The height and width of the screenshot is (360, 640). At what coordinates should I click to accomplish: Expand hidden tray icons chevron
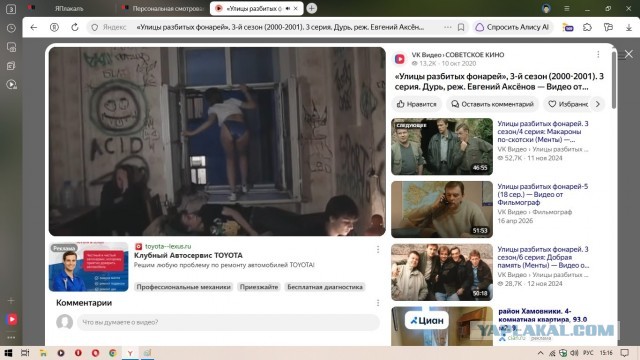coord(540,353)
